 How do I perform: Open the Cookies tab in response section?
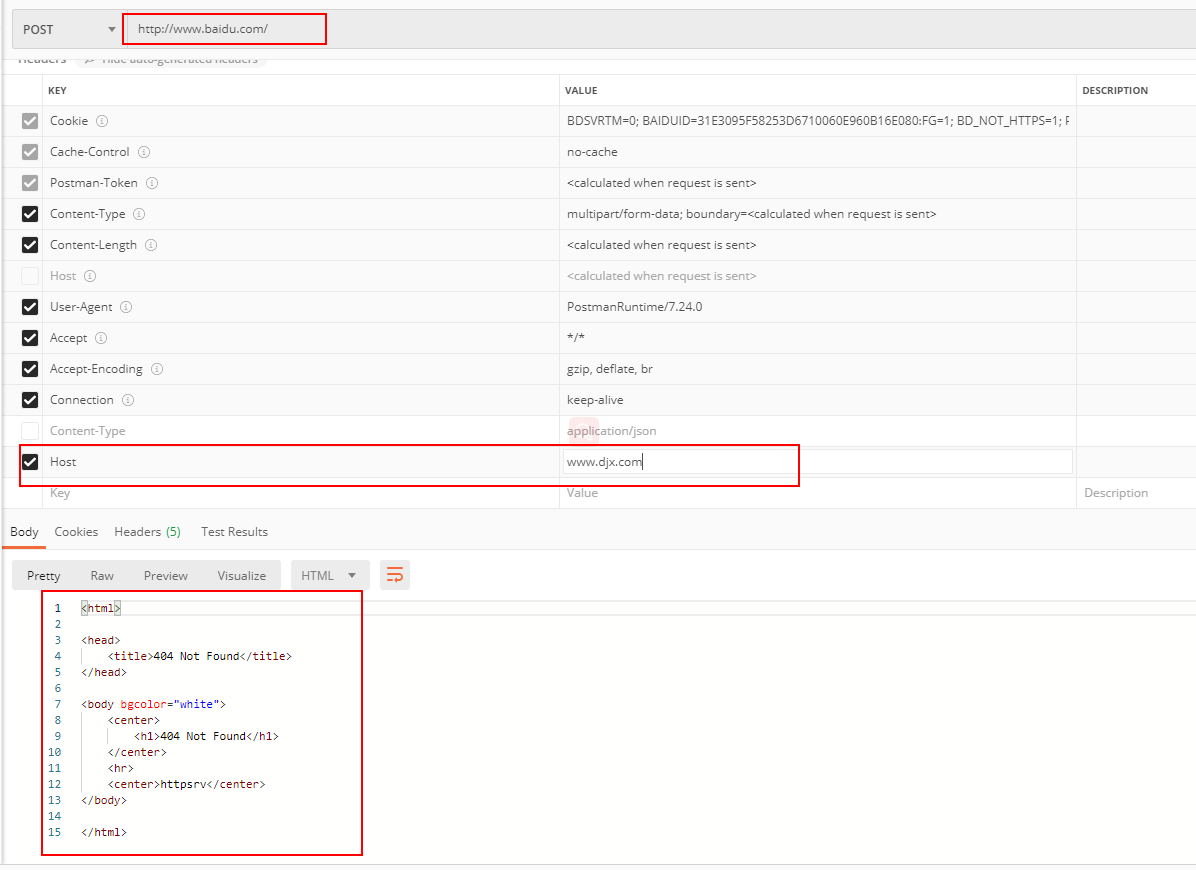pyautogui.click(x=76, y=532)
